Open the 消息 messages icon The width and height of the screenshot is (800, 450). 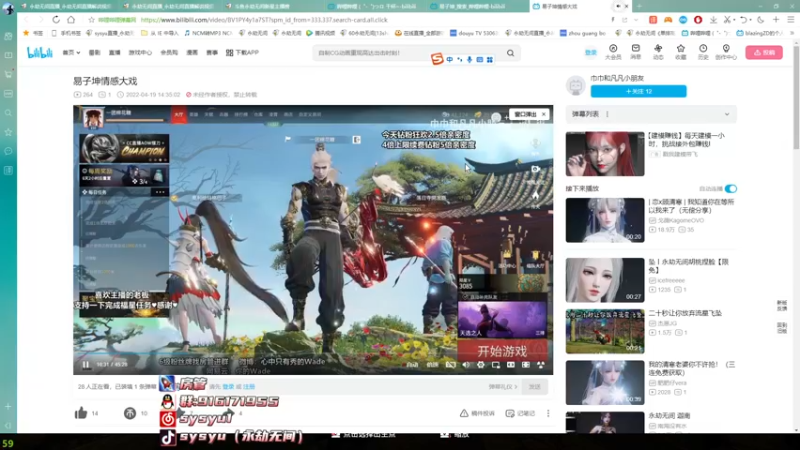(636, 52)
